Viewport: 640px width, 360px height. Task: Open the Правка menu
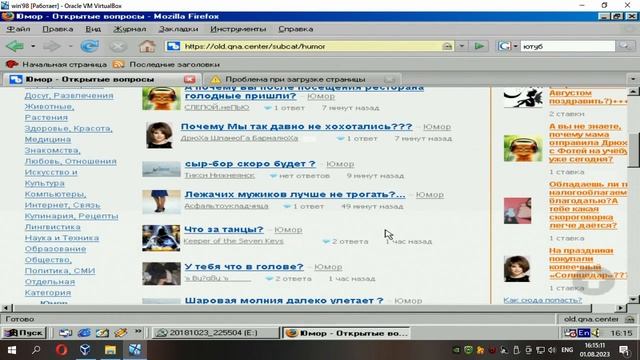pyautogui.click(x=58, y=29)
